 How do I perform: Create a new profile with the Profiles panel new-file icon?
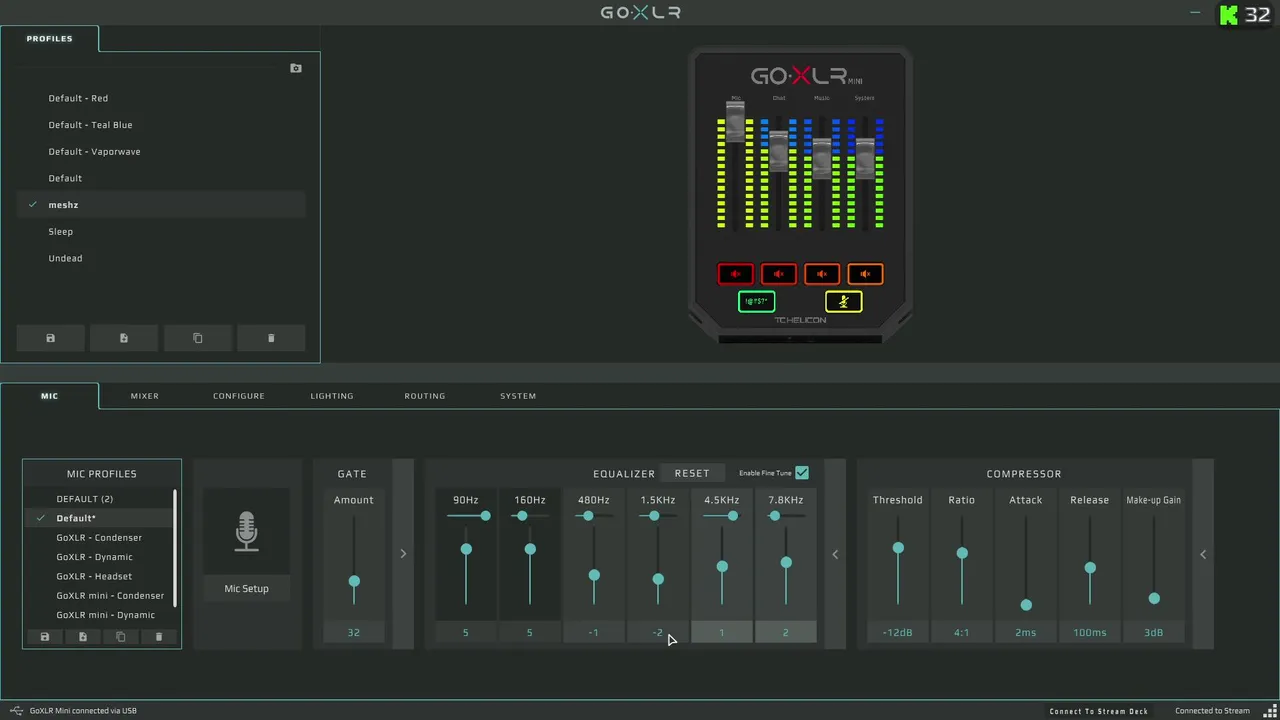(x=124, y=338)
